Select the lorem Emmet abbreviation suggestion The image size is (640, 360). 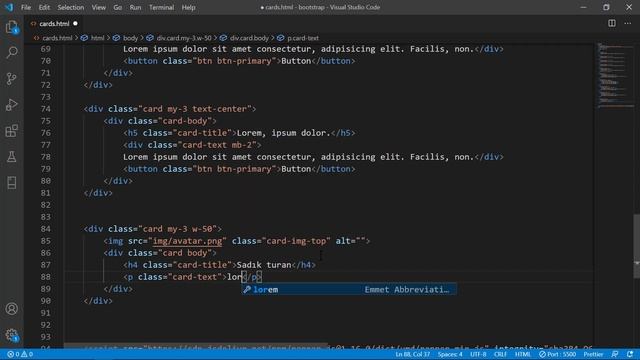pyautogui.click(x=349, y=289)
